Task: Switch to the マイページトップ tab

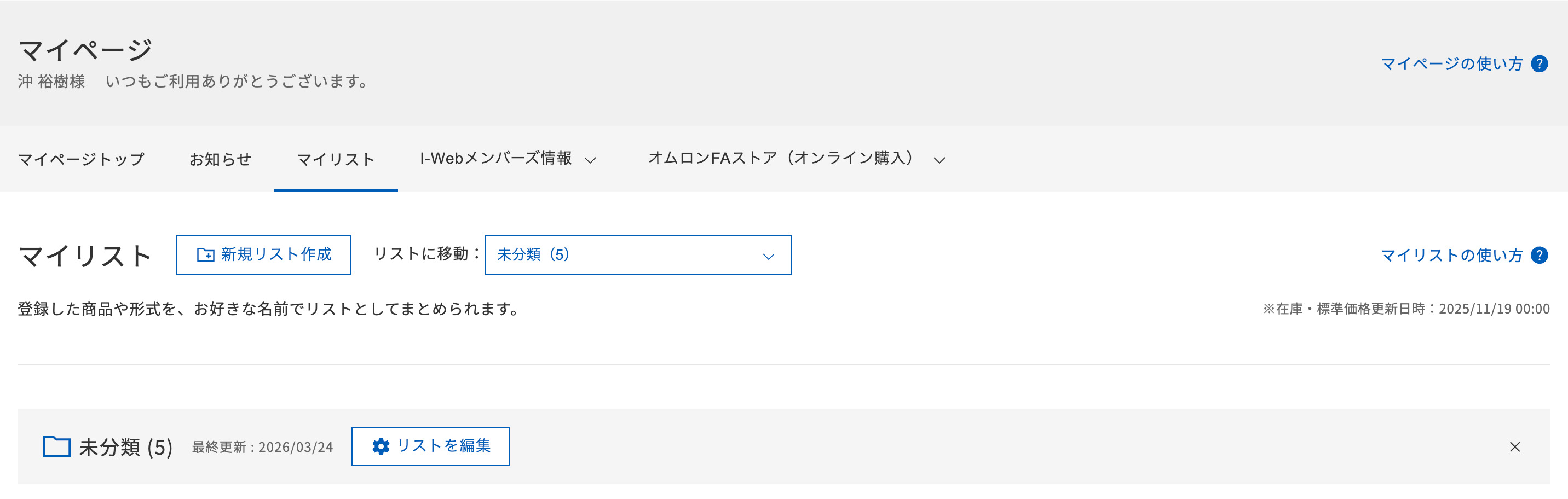Action: coord(81,158)
